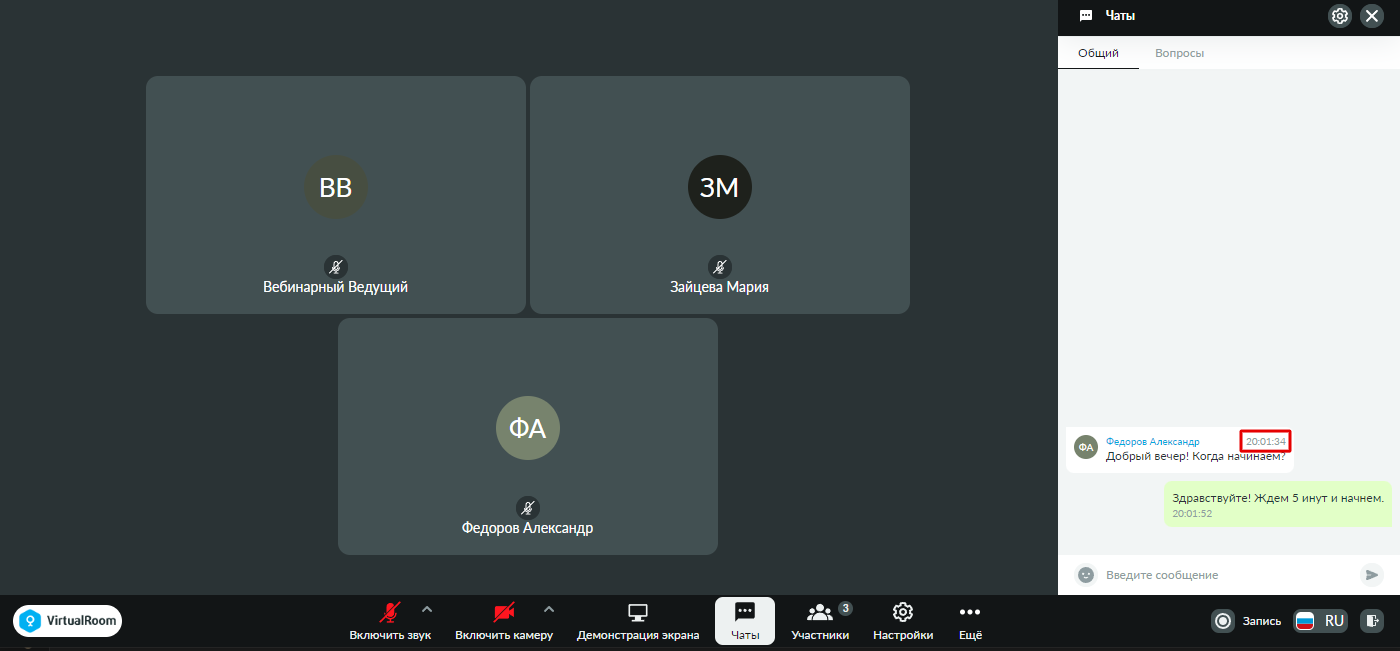
Task: Click the VirtualRoom logo
Action: pyautogui.click(x=68, y=621)
